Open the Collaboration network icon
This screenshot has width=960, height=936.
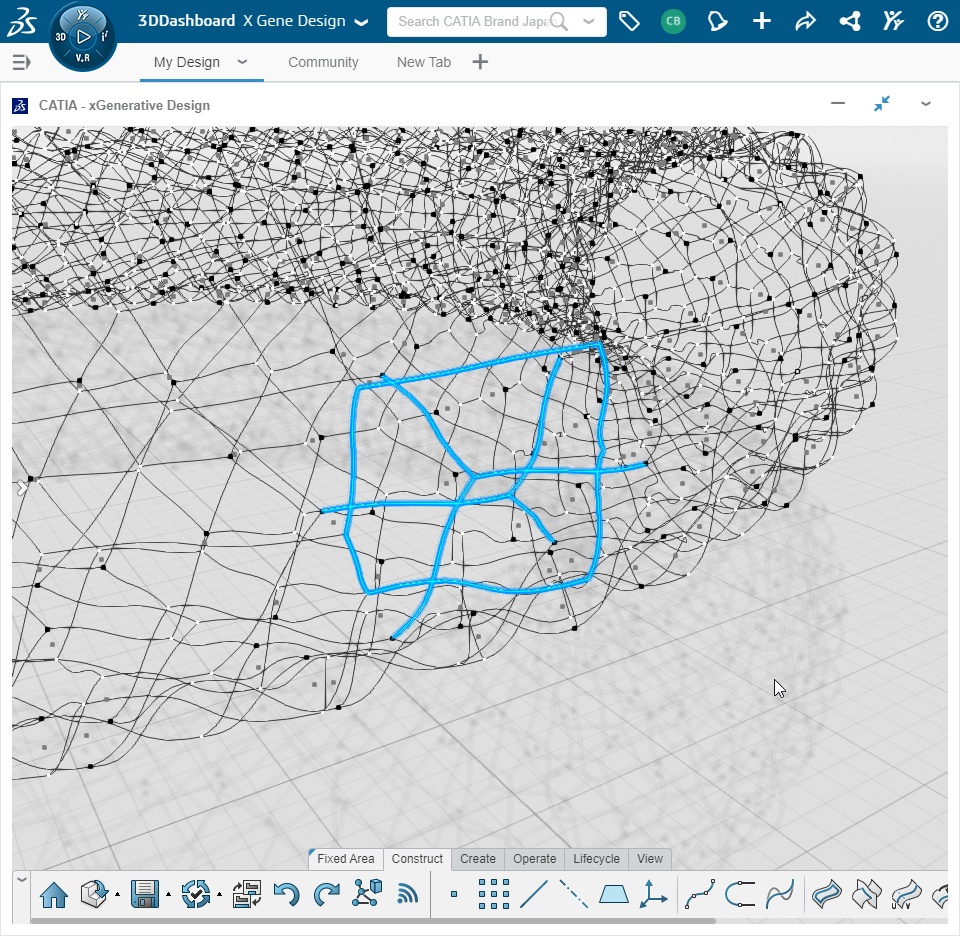850,21
